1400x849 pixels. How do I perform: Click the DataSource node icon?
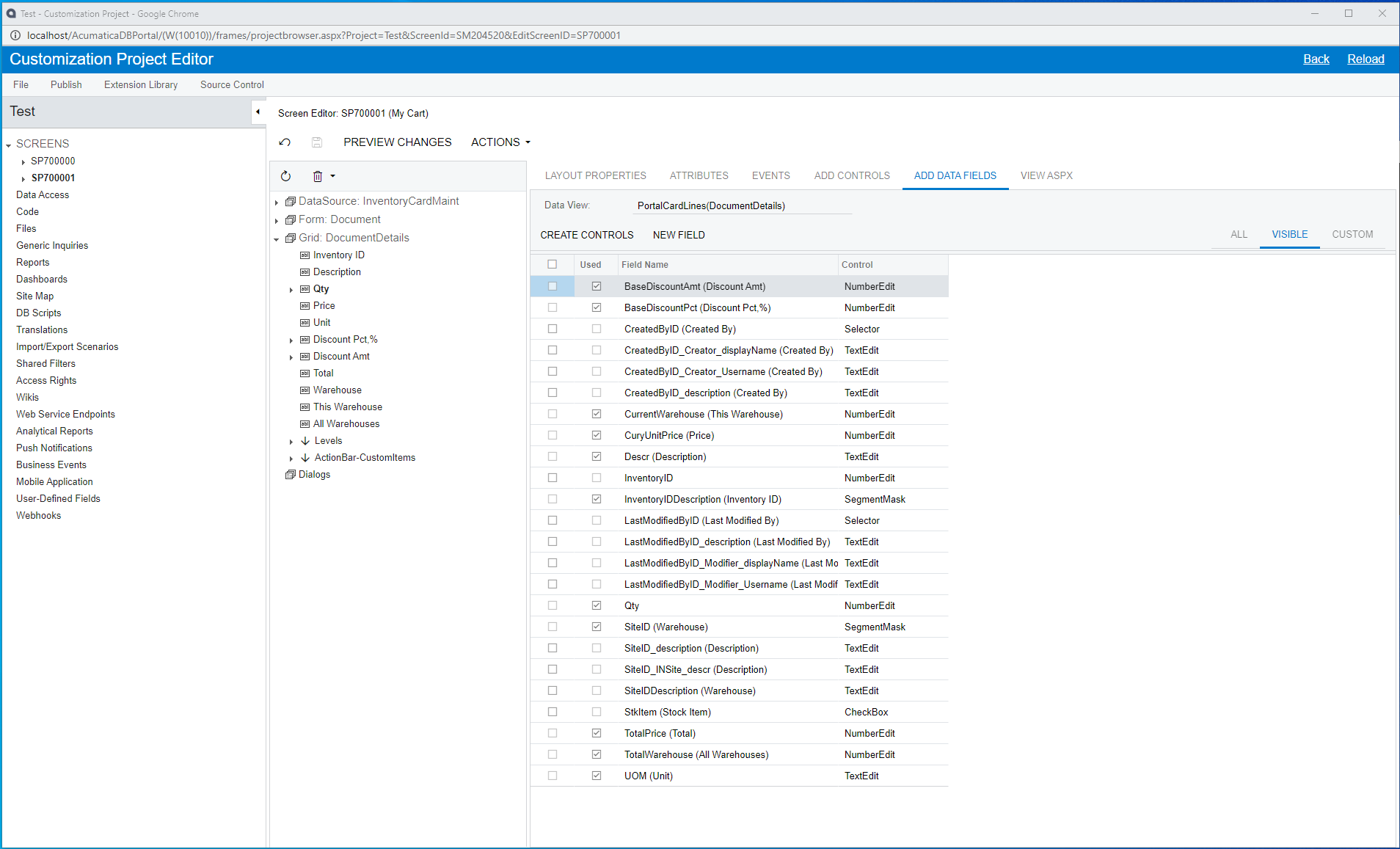point(291,201)
